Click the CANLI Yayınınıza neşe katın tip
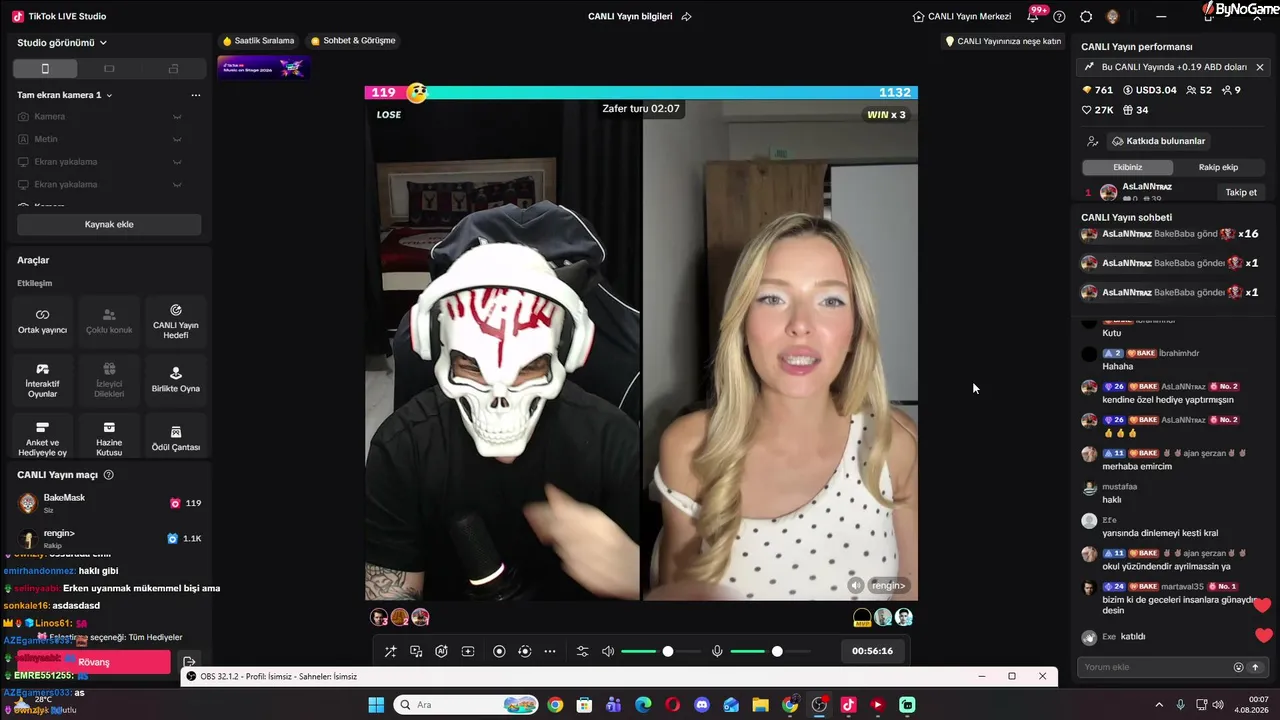The width and height of the screenshot is (1280, 720). pos(1003,41)
